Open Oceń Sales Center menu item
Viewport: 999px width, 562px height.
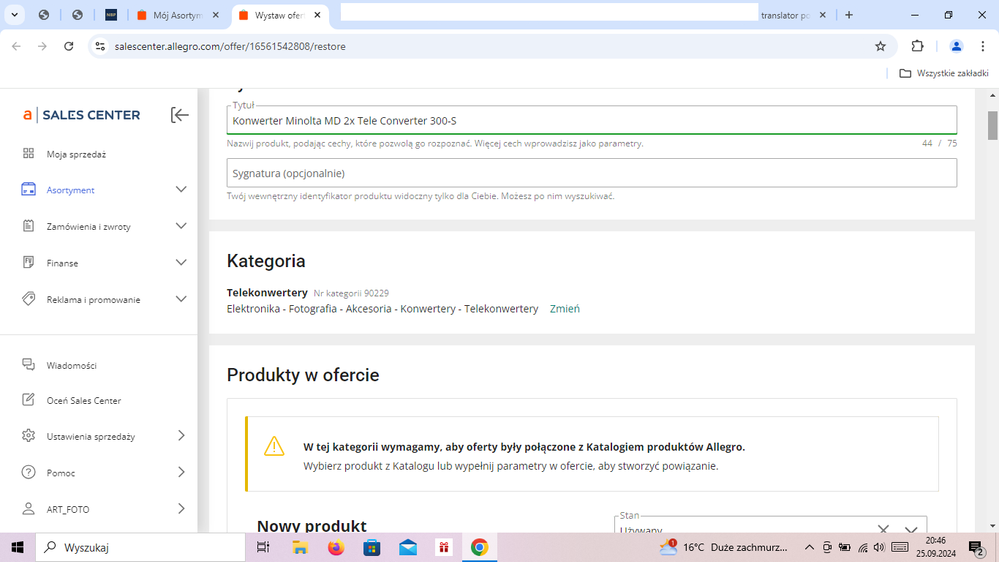(83, 400)
